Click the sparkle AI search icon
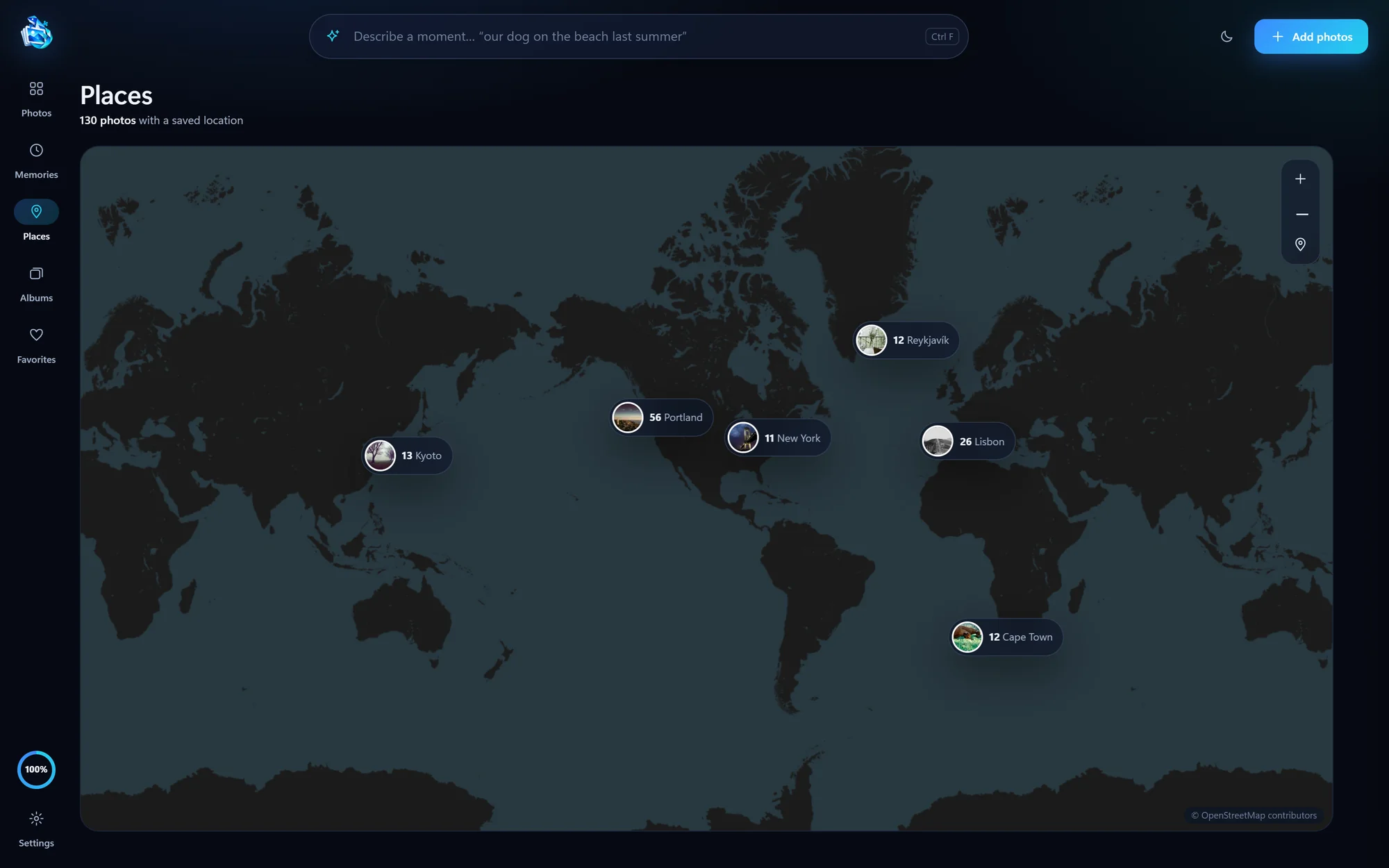 click(333, 36)
